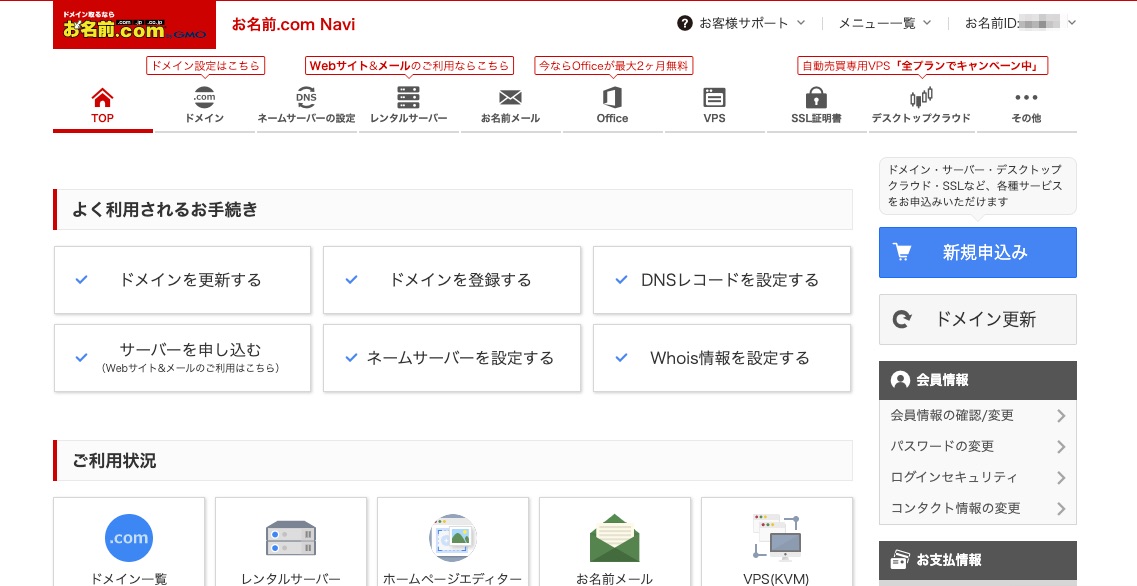Screen dimensions: 1137x586
Task: Open the デスクトップクラウド chart icon
Action: [921, 97]
